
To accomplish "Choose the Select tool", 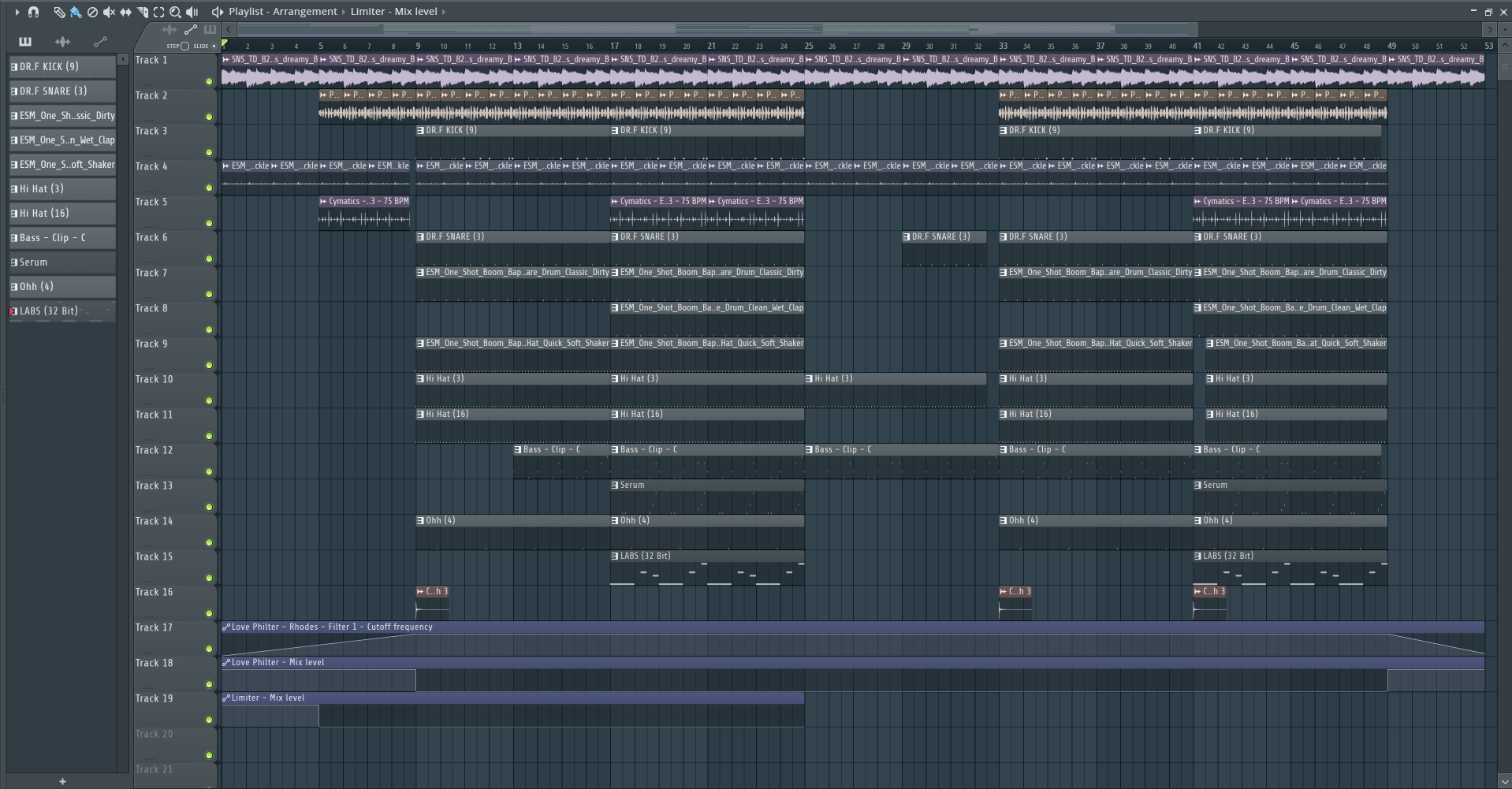I will pyautogui.click(x=158, y=12).
